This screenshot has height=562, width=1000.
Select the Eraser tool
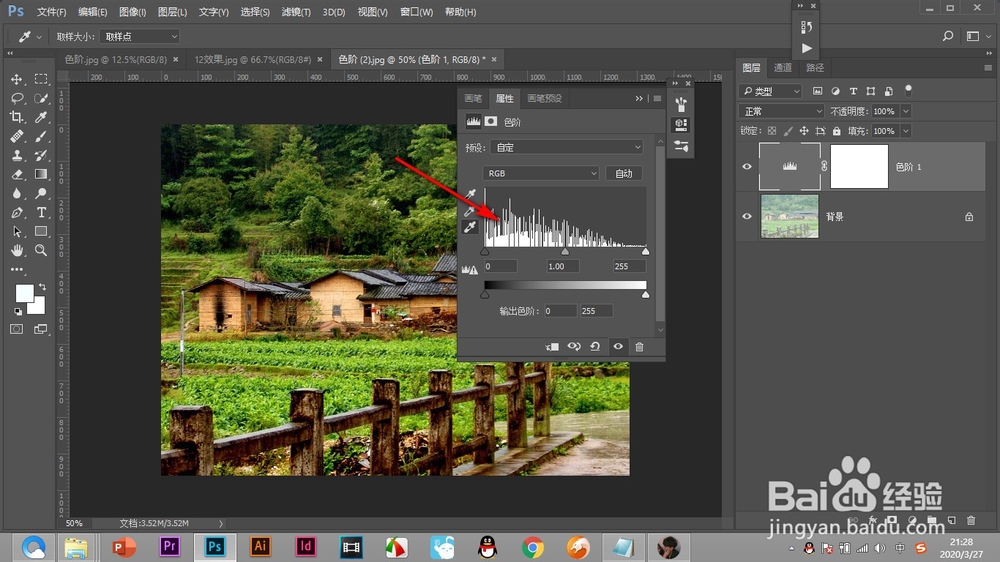pos(17,174)
